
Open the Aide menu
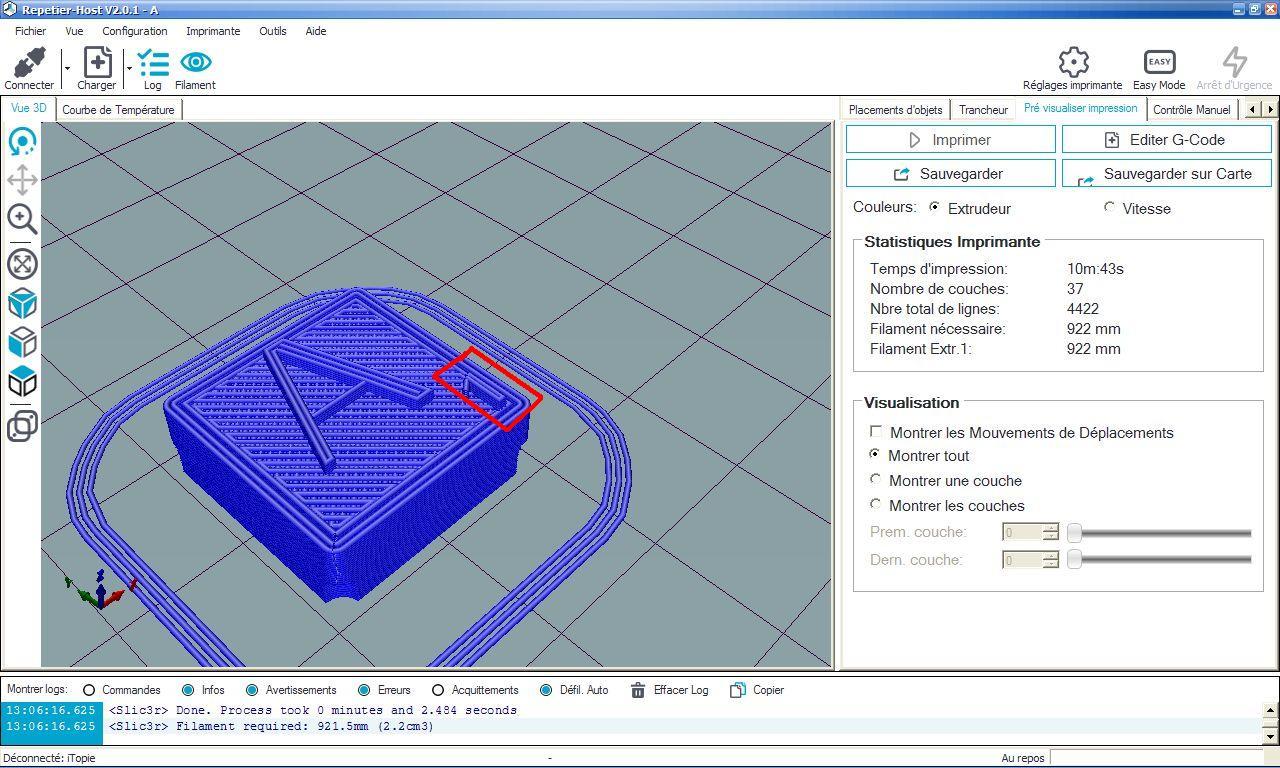tap(315, 31)
